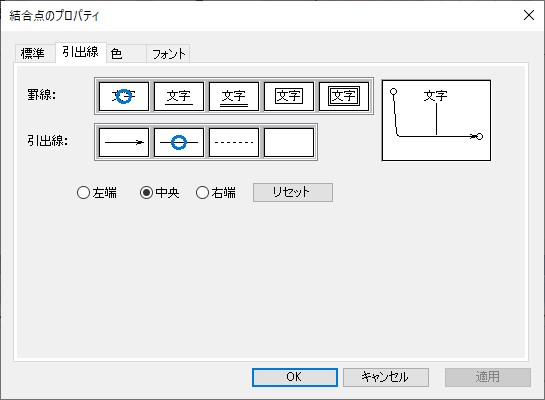The width and height of the screenshot is (545, 400).
Task: Confirm with the OK button
Action: (x=295, y=377)
